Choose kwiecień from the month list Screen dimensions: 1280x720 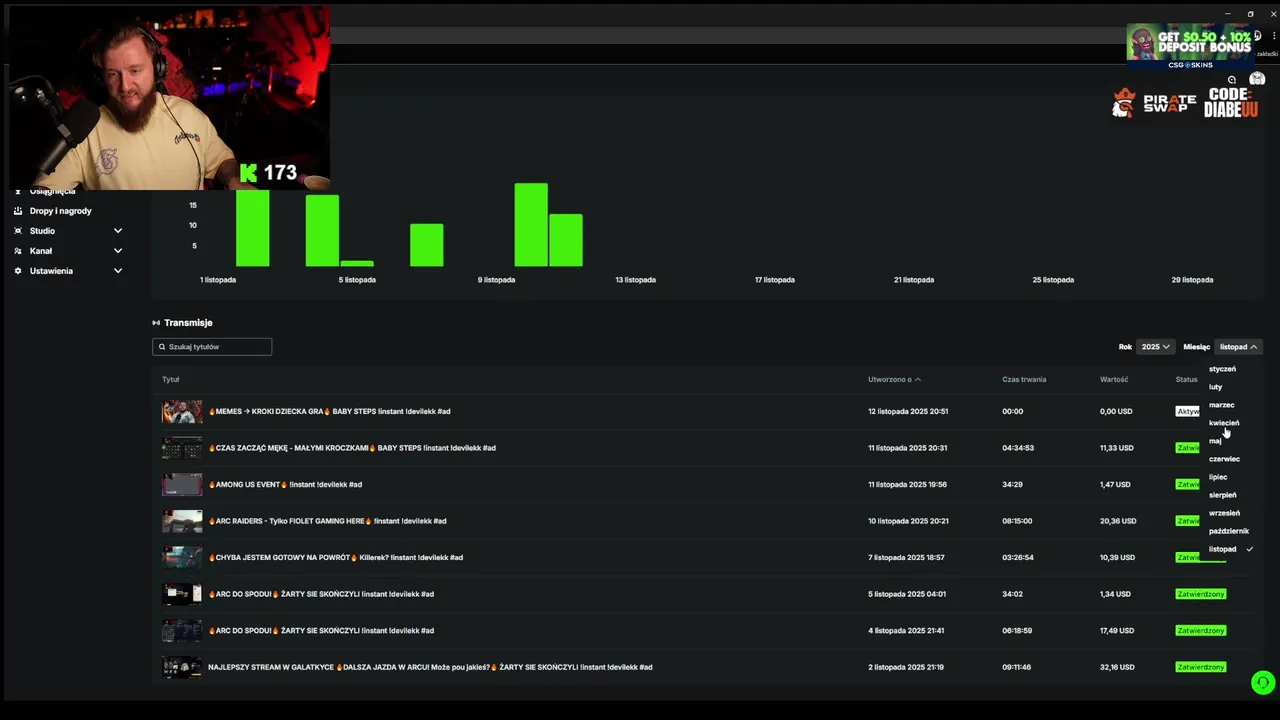coord(1224,423)
